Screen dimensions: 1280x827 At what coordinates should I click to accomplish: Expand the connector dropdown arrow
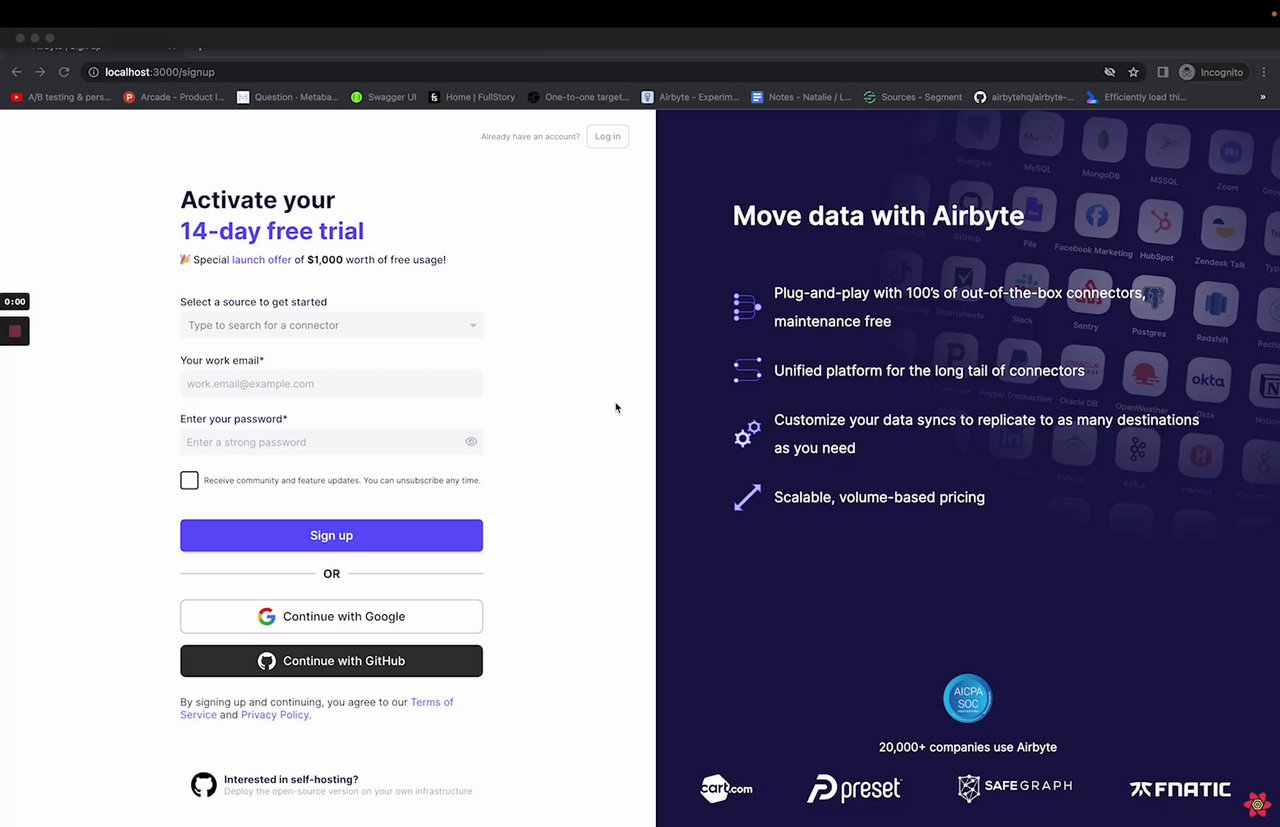[473, 325]
